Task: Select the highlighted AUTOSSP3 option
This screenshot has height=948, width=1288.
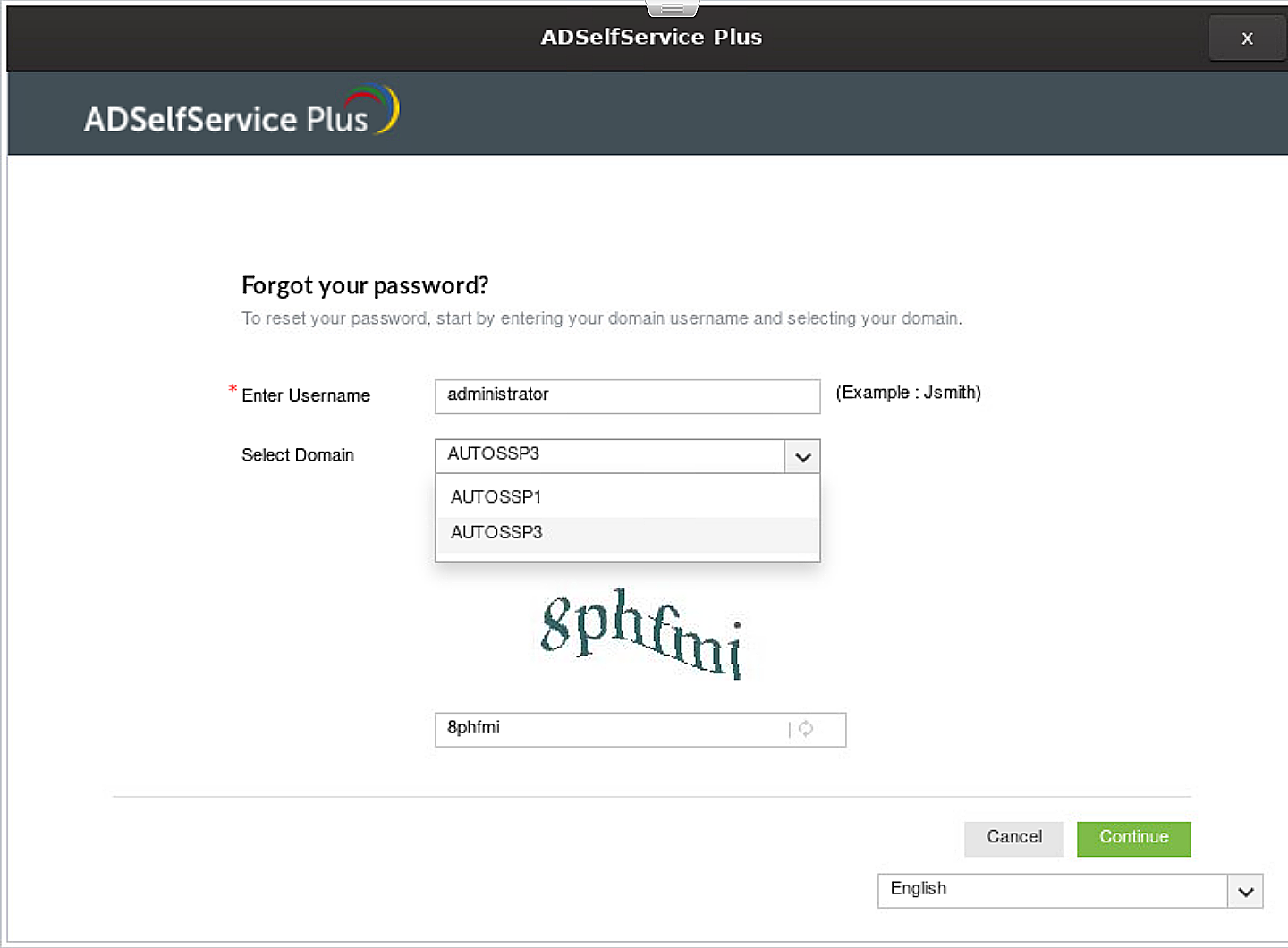Action: pyautogui.click(x=496, y=532)
